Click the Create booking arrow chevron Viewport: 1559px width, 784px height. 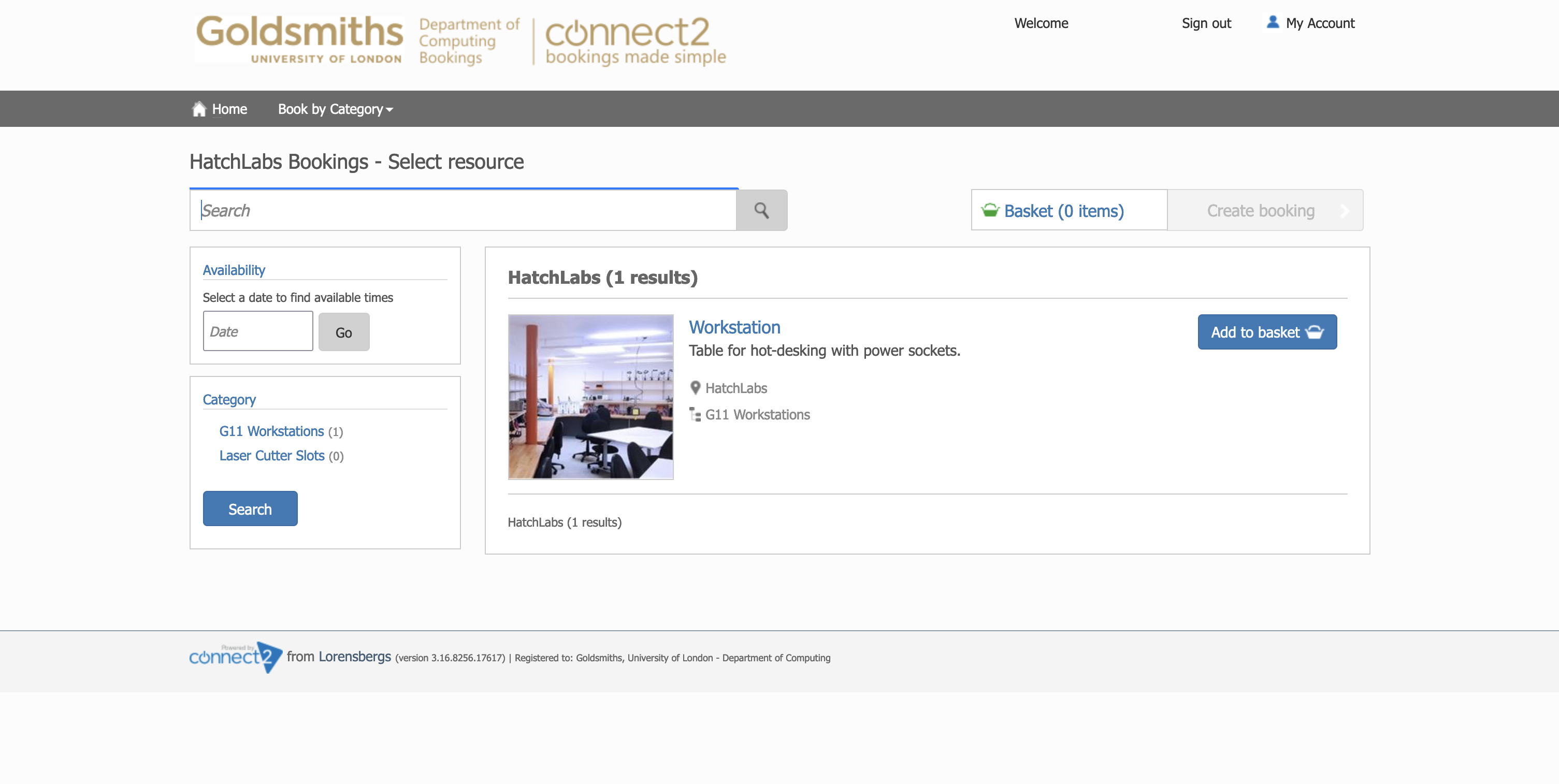[x=1345, y=211]
